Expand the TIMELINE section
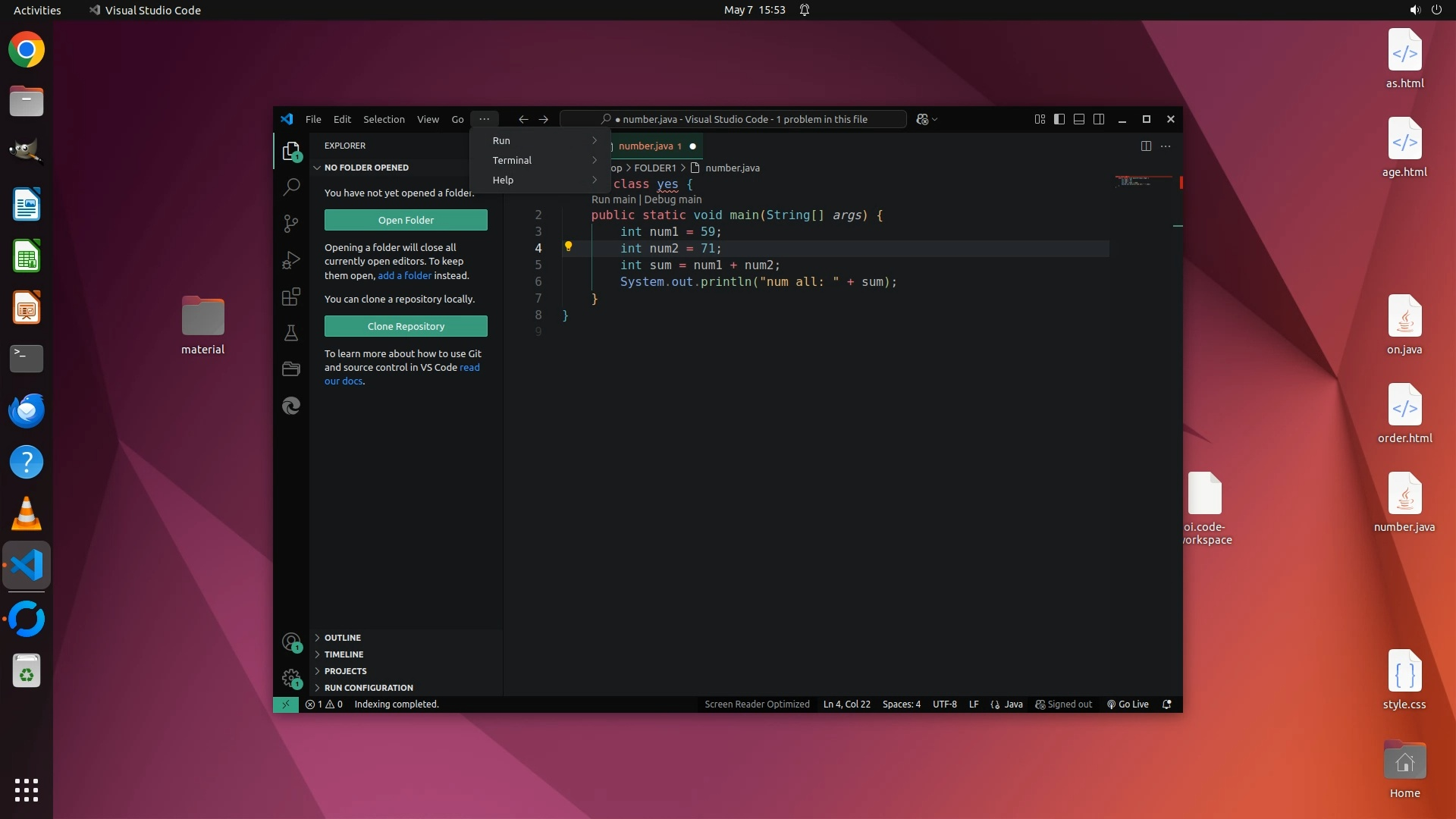This screenshot has width=1456, height=819. pyautogui.click(x=344, y=654)
